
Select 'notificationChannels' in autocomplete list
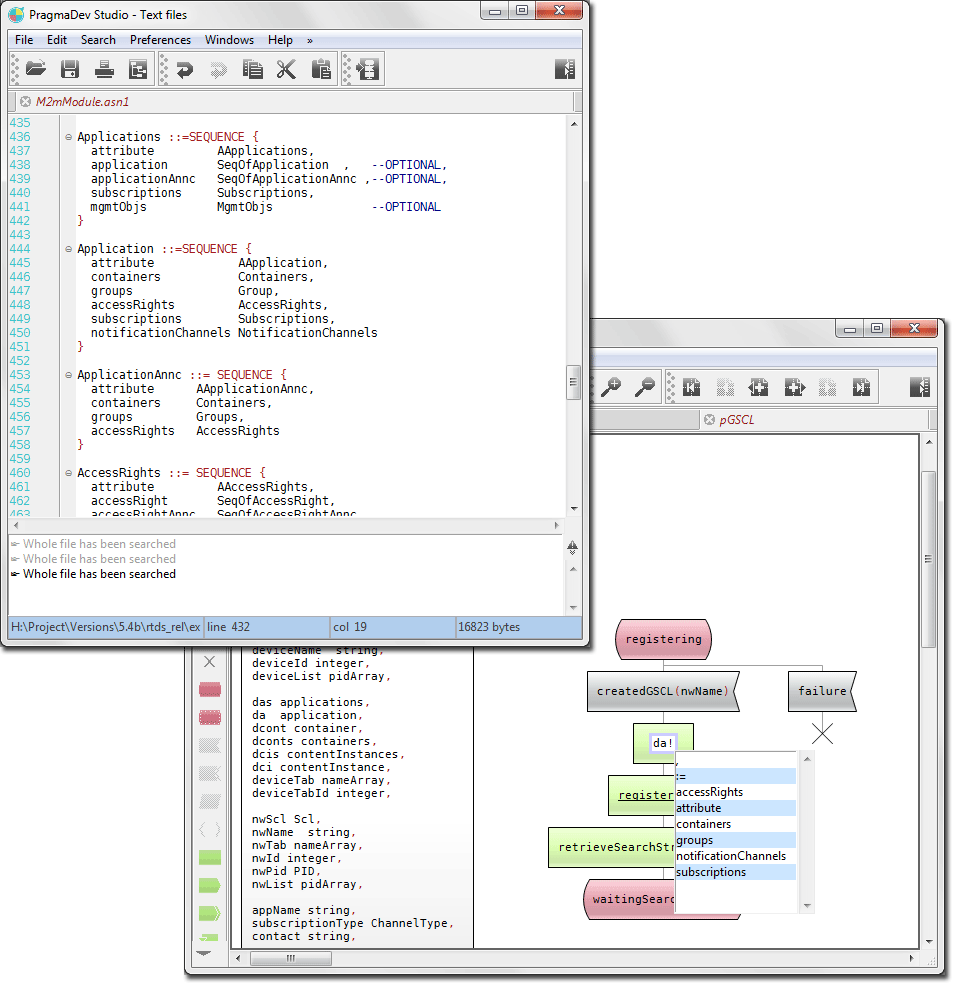tap(731, 856)
